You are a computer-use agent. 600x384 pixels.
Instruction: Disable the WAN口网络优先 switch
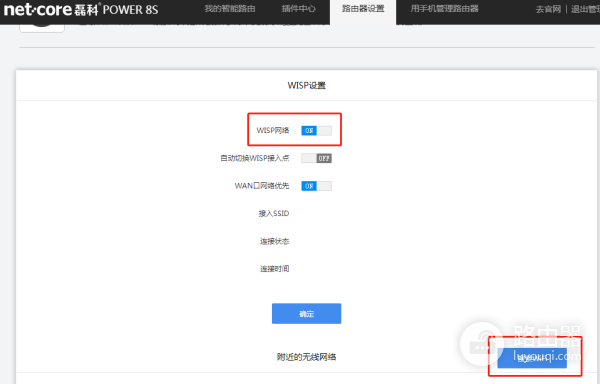tap(316, 186)
